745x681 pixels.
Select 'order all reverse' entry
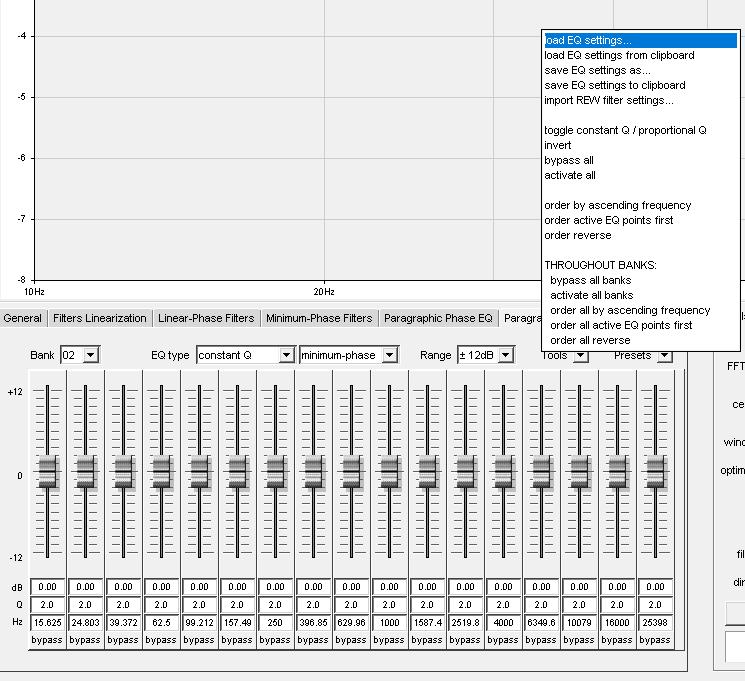point(590,340)
